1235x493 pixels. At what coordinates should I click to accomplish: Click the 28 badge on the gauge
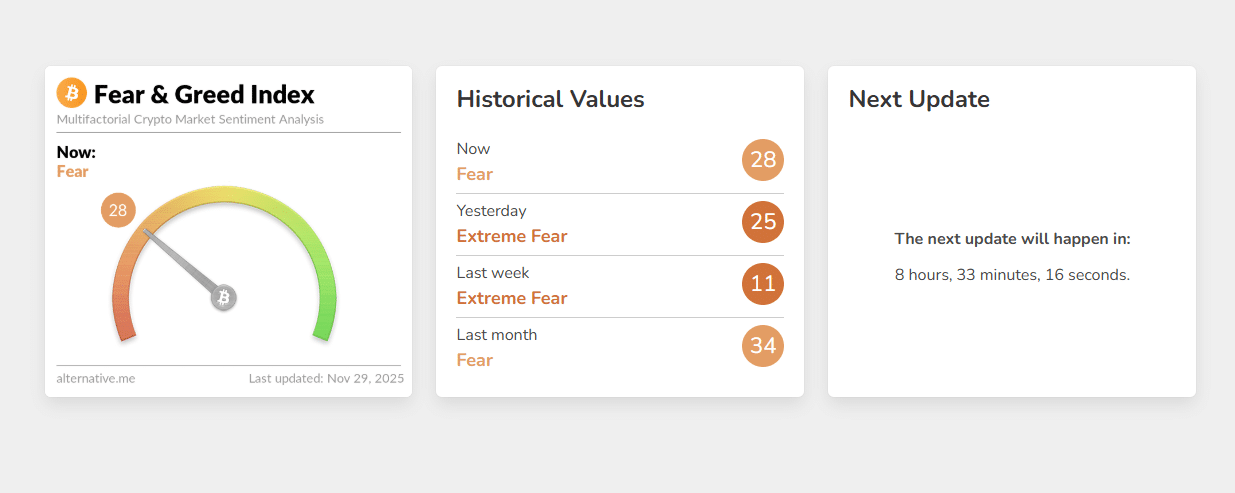tap(118, 210)
